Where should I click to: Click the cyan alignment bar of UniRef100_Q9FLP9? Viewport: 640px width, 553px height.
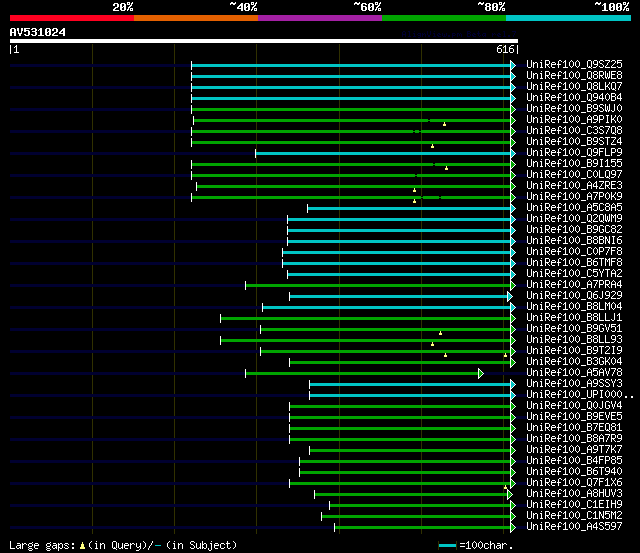click(383, 153)
